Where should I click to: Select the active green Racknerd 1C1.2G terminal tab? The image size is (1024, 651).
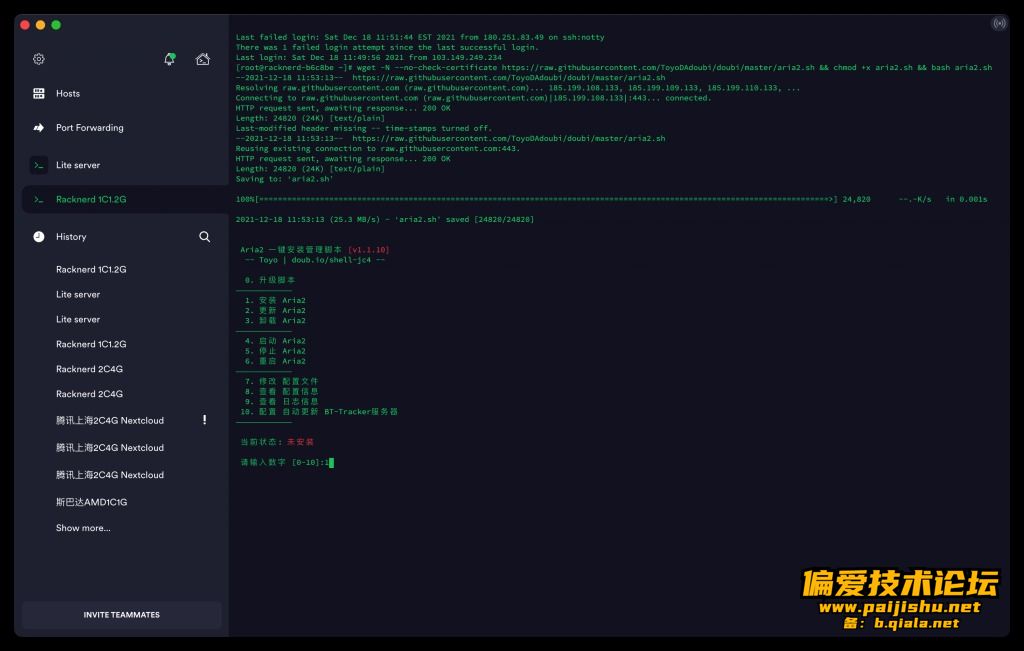[124, 199]
